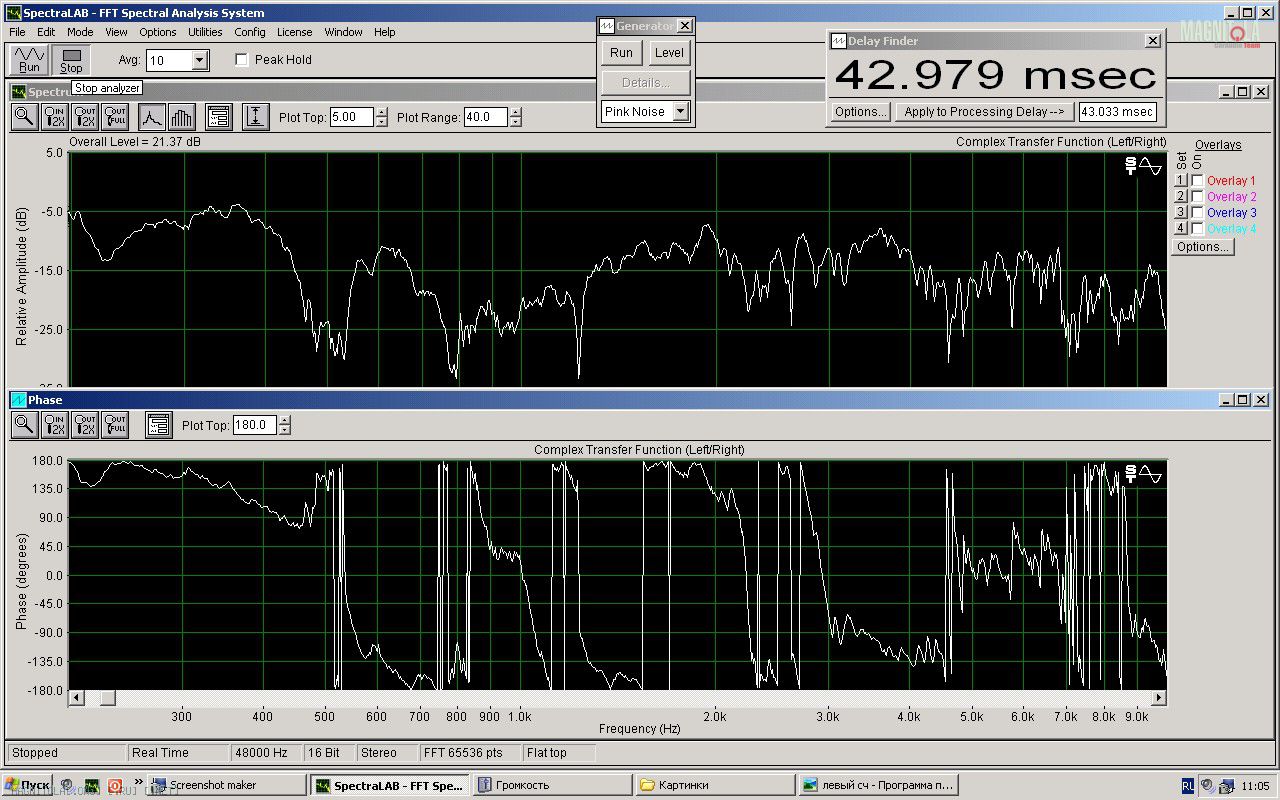Click overlay Set button 4
Viewport: 1280px width, 800px height.
(1180, 229)
